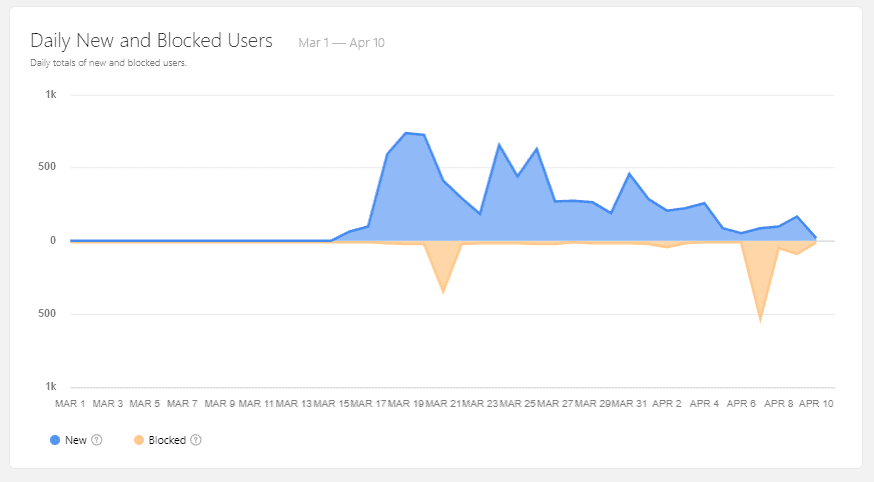Click the APR 2 axis label
Screen dimensions: 874x482
click(667, 404)
